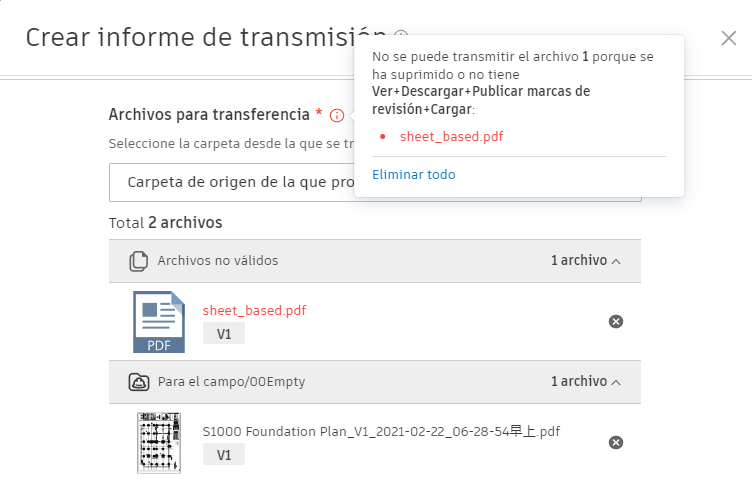The width and height of the screenshot is (752, 499).
Task: Click the invalid files group icon
Action: 139,261
